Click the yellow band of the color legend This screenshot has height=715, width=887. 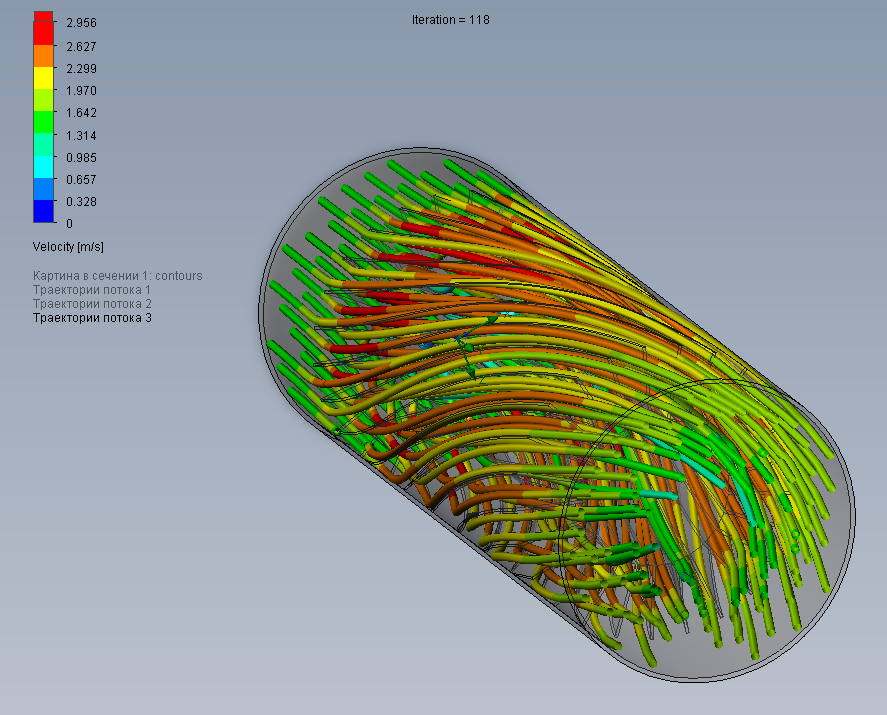44,78
